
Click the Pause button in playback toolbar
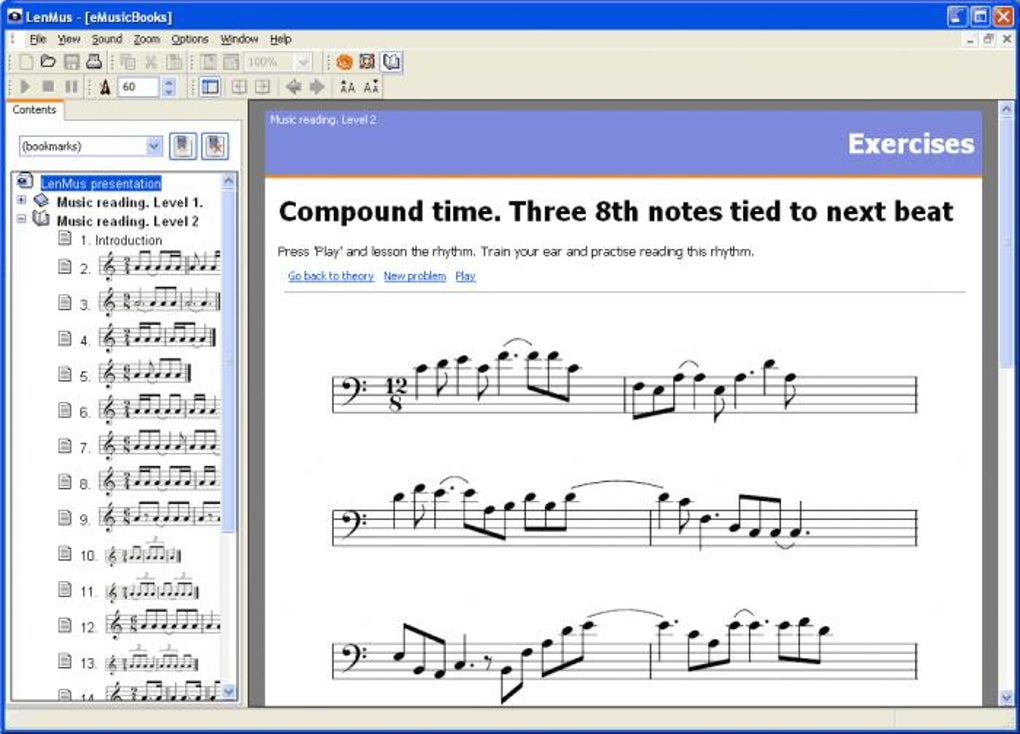point(72,87)
